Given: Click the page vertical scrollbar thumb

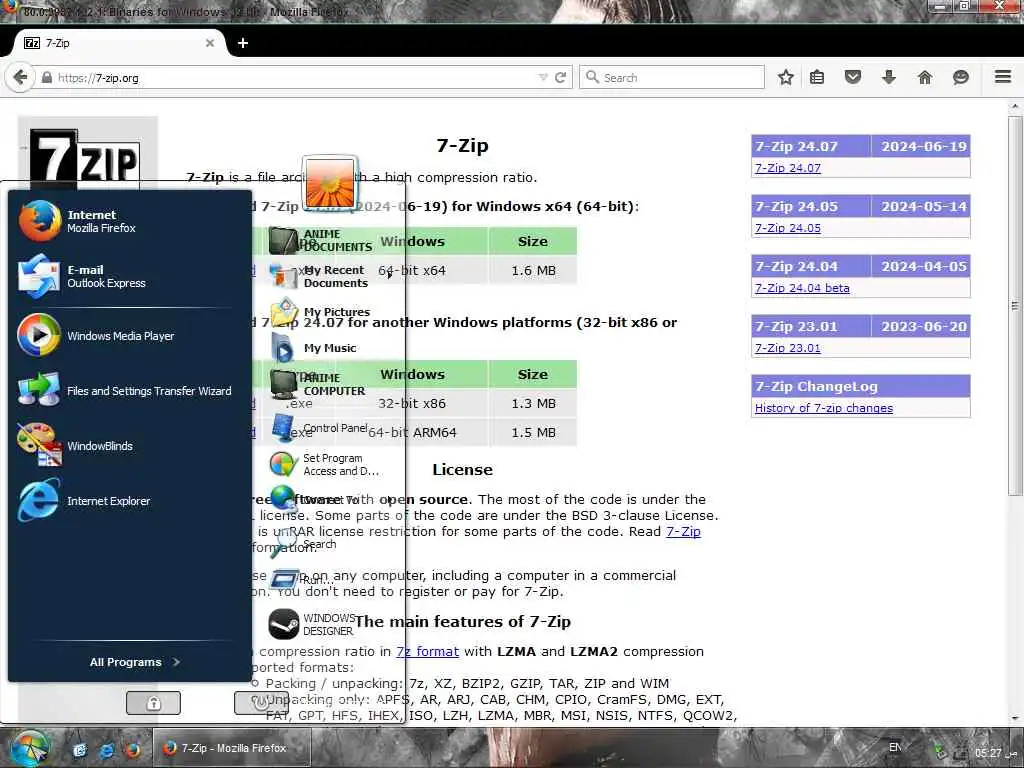Looking at the screenshot, I should point(1014,306).
